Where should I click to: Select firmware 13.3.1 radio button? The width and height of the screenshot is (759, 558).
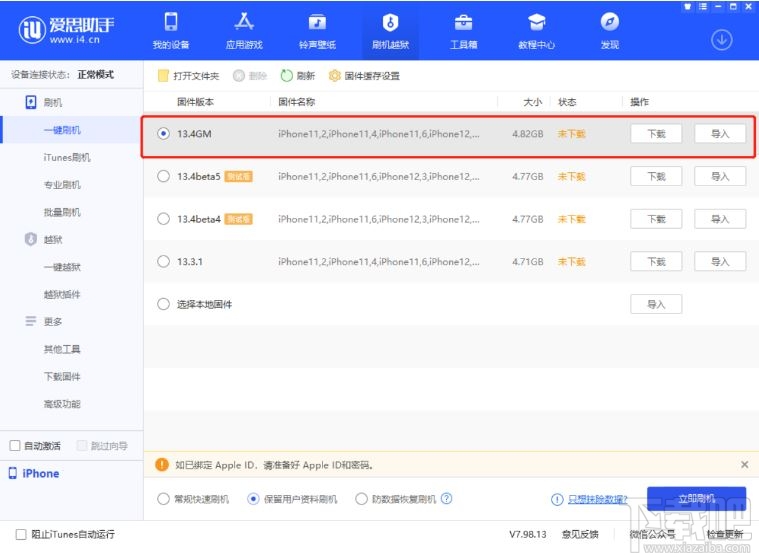[164, 261]
